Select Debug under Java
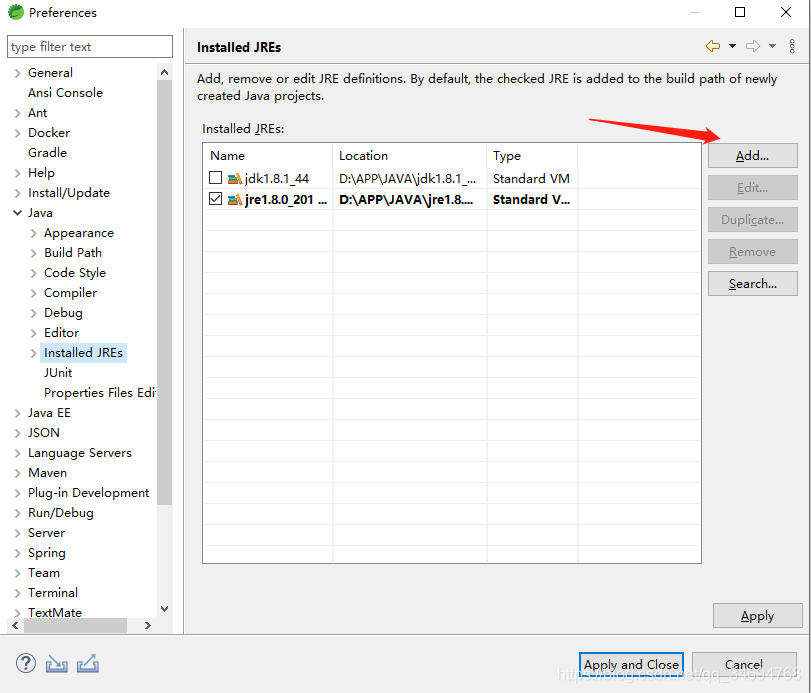The height and width of the screenshot is (693, 811). point(63,313)
